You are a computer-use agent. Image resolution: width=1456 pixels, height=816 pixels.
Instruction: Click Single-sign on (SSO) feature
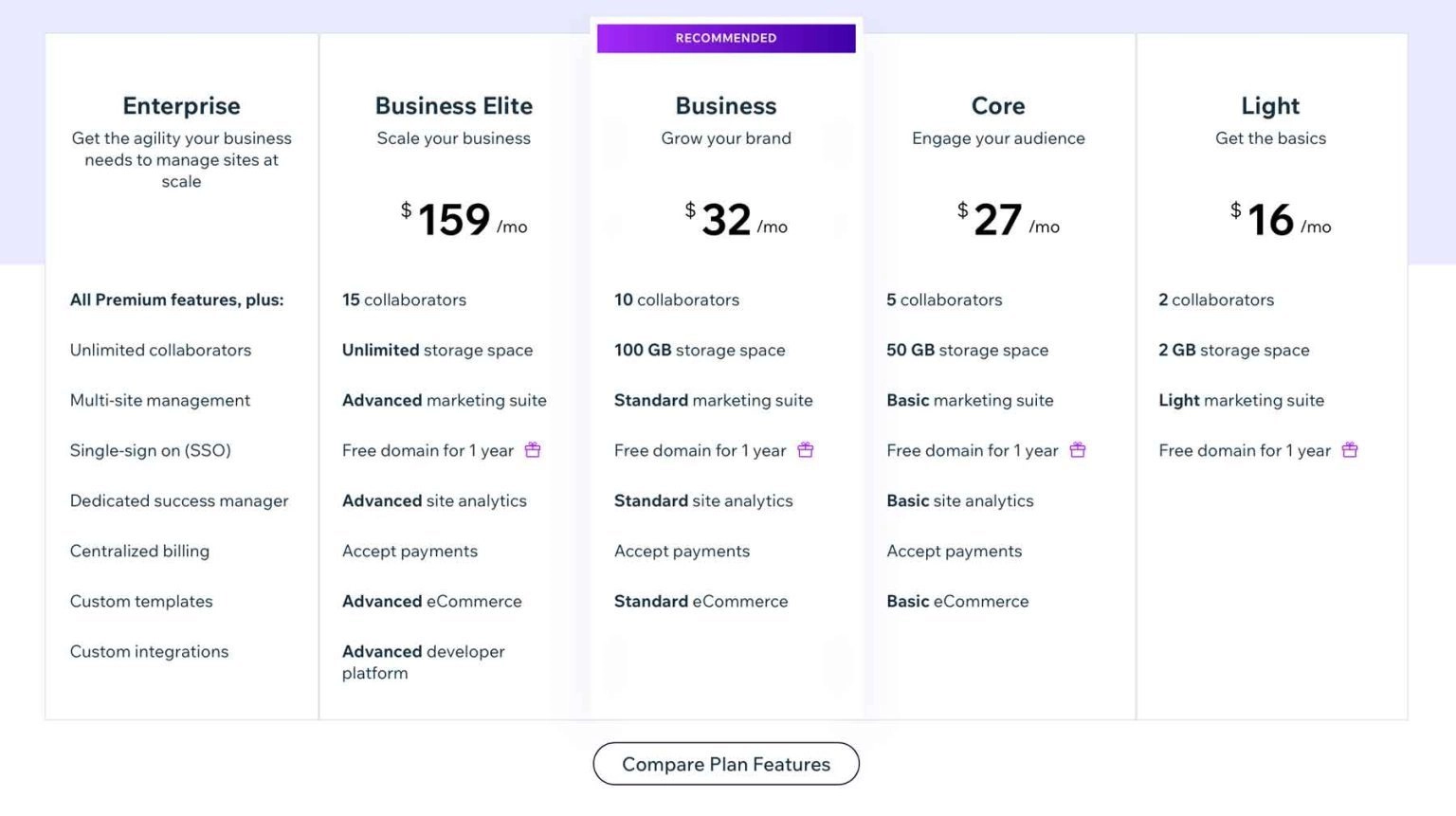coord(151,450)
